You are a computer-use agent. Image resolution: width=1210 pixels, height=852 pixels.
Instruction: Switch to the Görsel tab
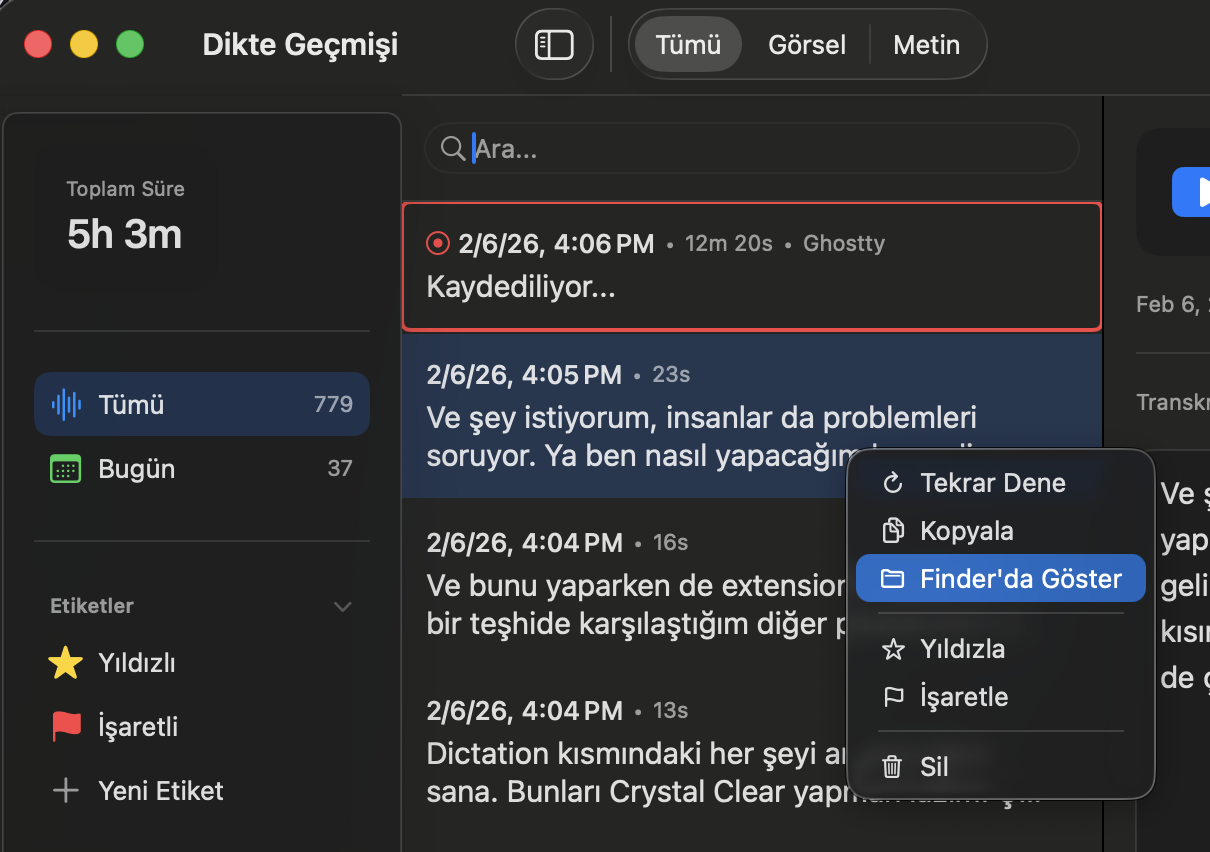click(x=806, y=44)
